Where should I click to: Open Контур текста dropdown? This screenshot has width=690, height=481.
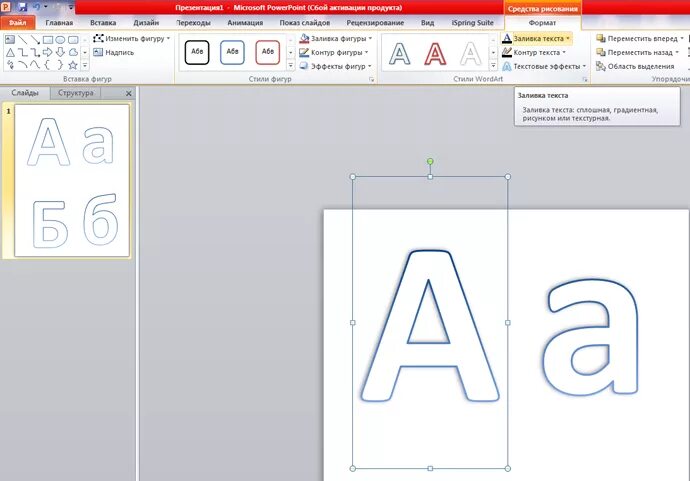pos(534,52)
